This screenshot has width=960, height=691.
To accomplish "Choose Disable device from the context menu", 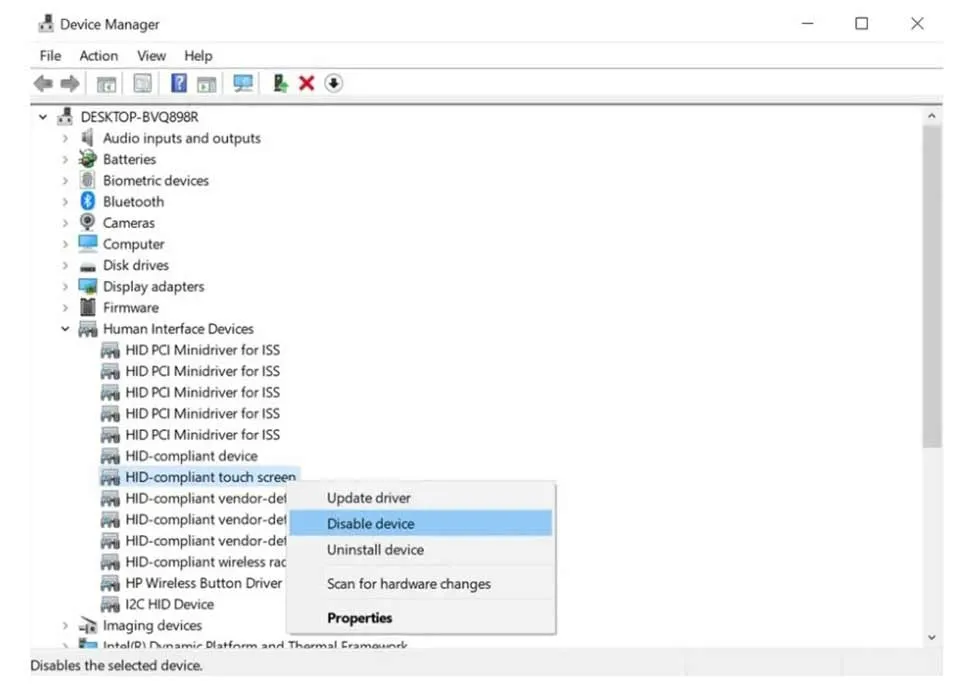I will [370, 523].
